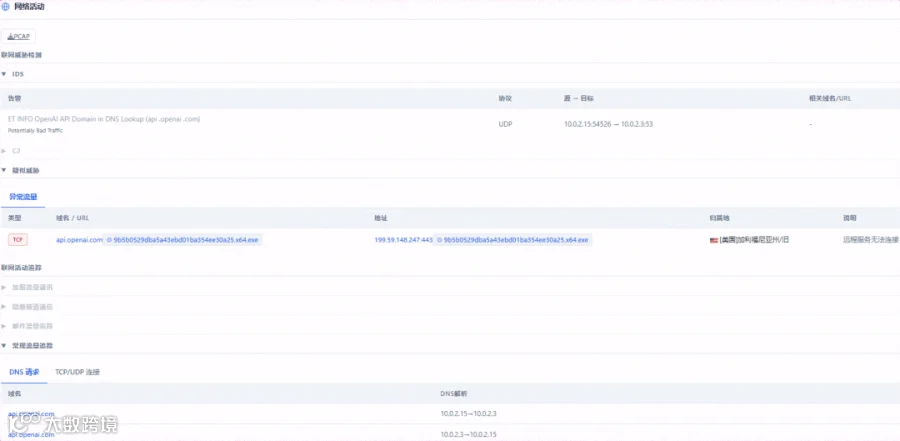
Task: Click 10.0.2.15:54526 → 10.0.2.3:53 cell
Action: tap(608, 124)
